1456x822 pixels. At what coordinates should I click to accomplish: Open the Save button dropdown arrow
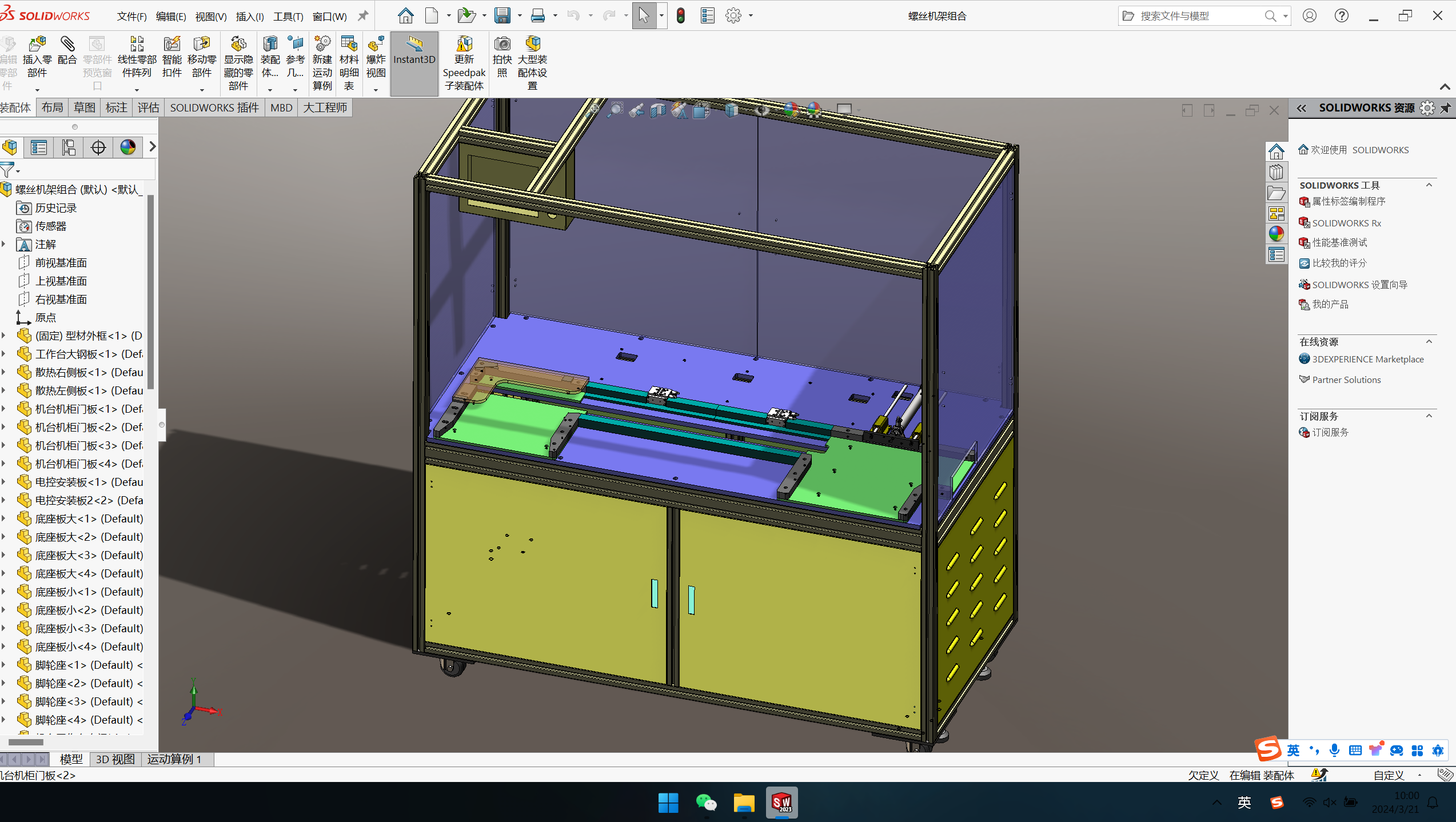click(x=520, y=16)
